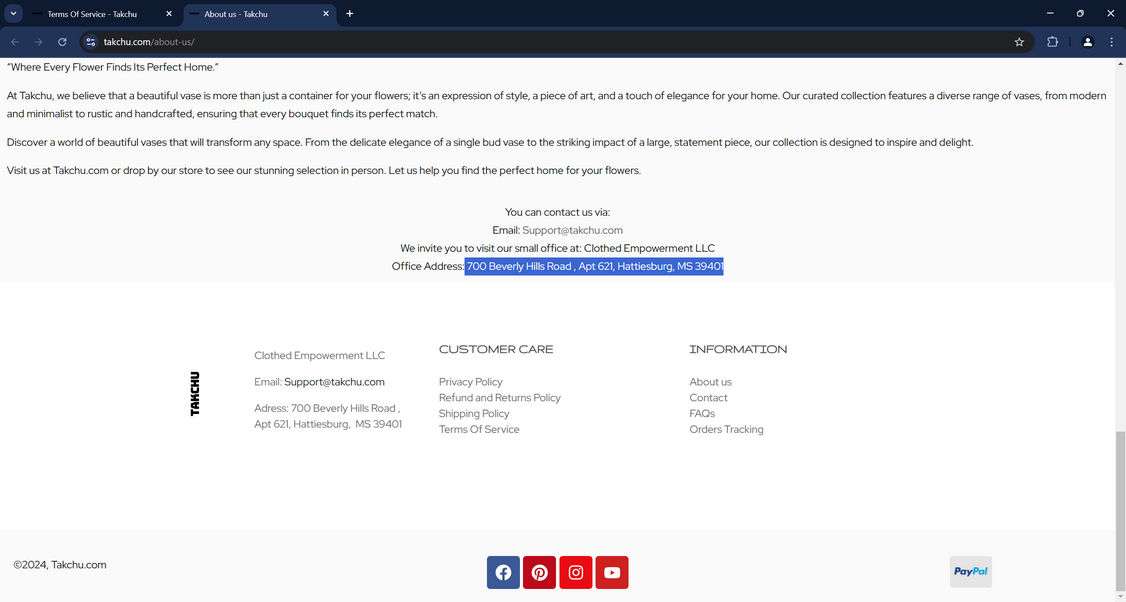
Task: Restore down the Chrome window
Action: 1080,14
